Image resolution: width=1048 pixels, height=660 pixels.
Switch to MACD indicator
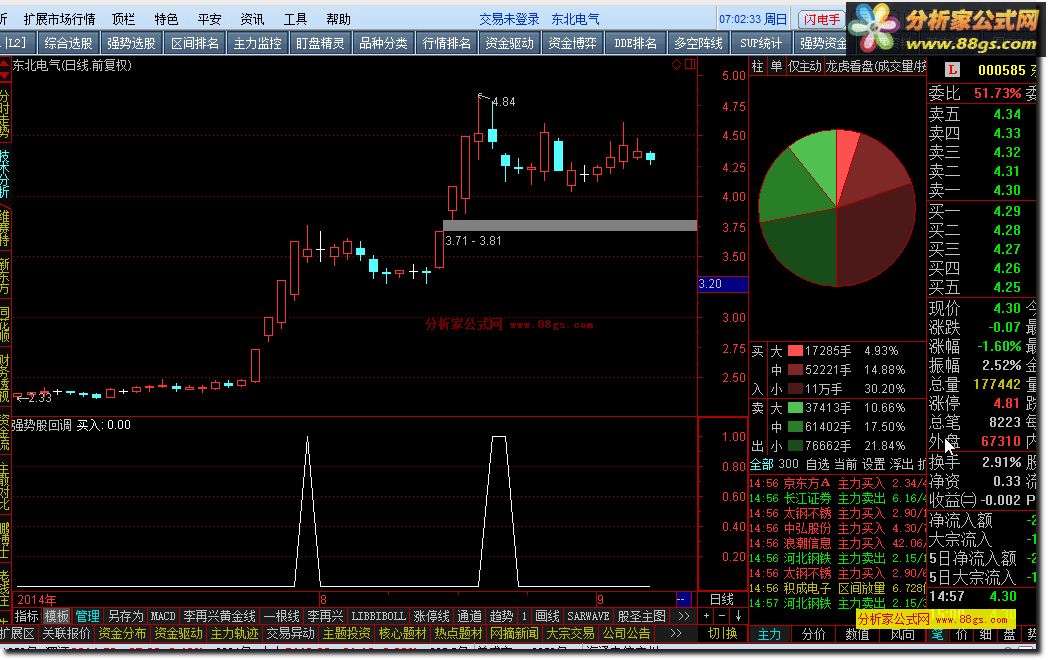point(163,616)
